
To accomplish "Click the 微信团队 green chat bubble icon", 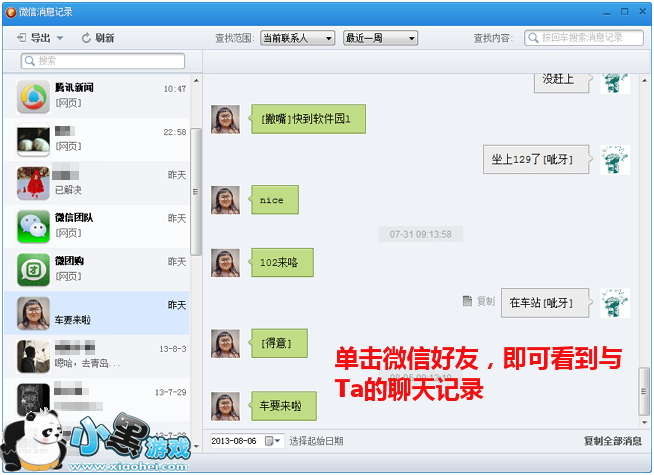I will (x=33, y=226).
